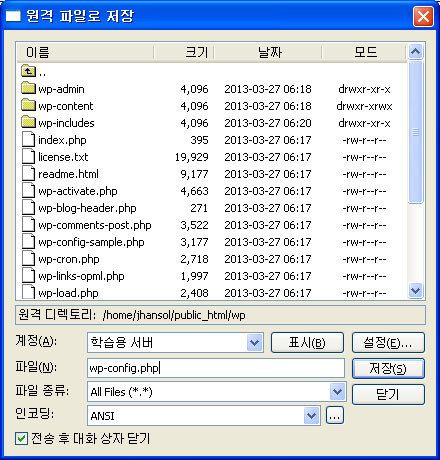Screen dimensions: 440x460
Task: Select the license.txt file name
Action: click(x=63, y=157)
